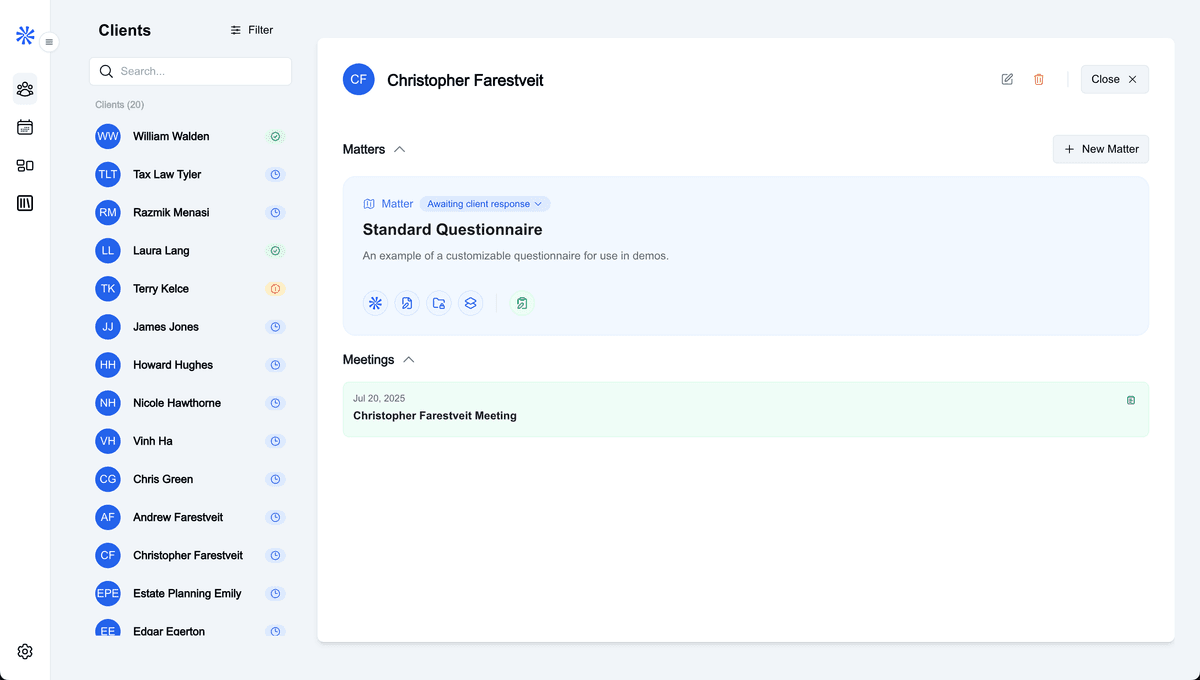Select Nicole Hawthorne in the client list

pos(177,403)
